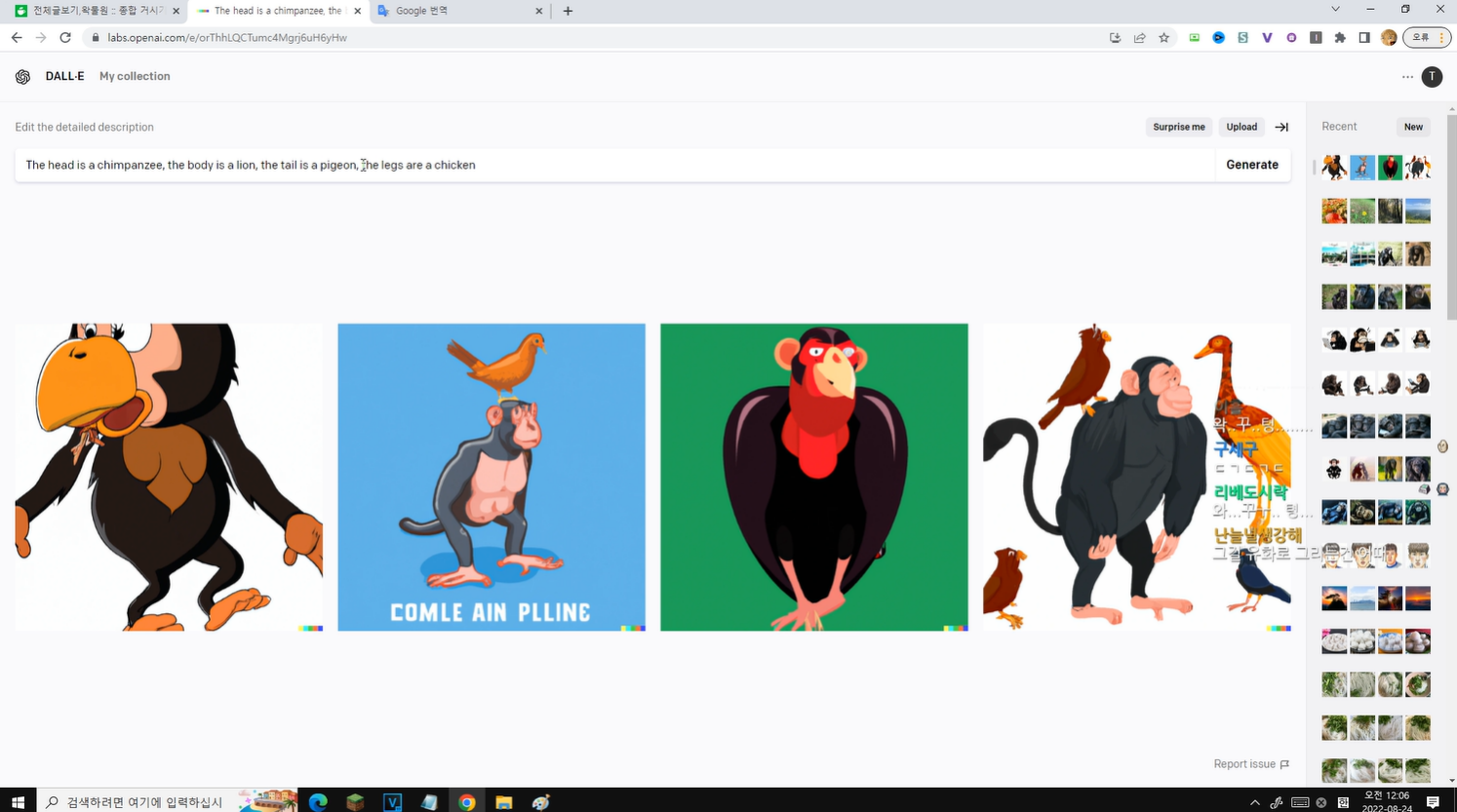1457x812 pixels.
Task: Launch Microsoft Edge from the taskbar
Action: [x=318, y=801]
